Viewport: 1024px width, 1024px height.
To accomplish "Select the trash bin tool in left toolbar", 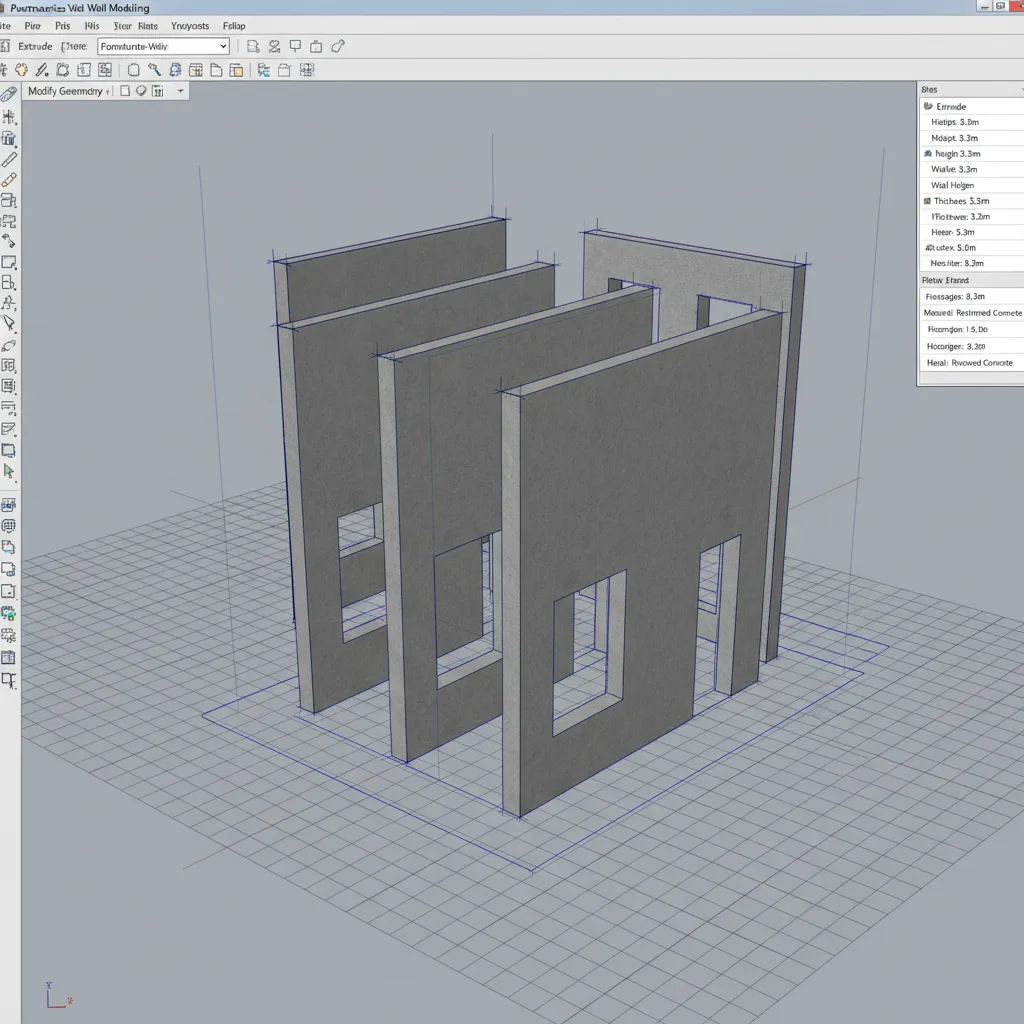I will 8,138.
